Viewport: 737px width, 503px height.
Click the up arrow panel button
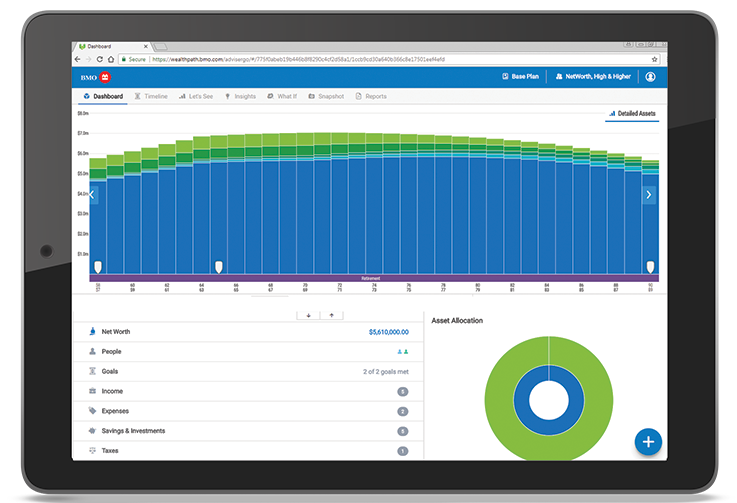(x=332, y=315)
